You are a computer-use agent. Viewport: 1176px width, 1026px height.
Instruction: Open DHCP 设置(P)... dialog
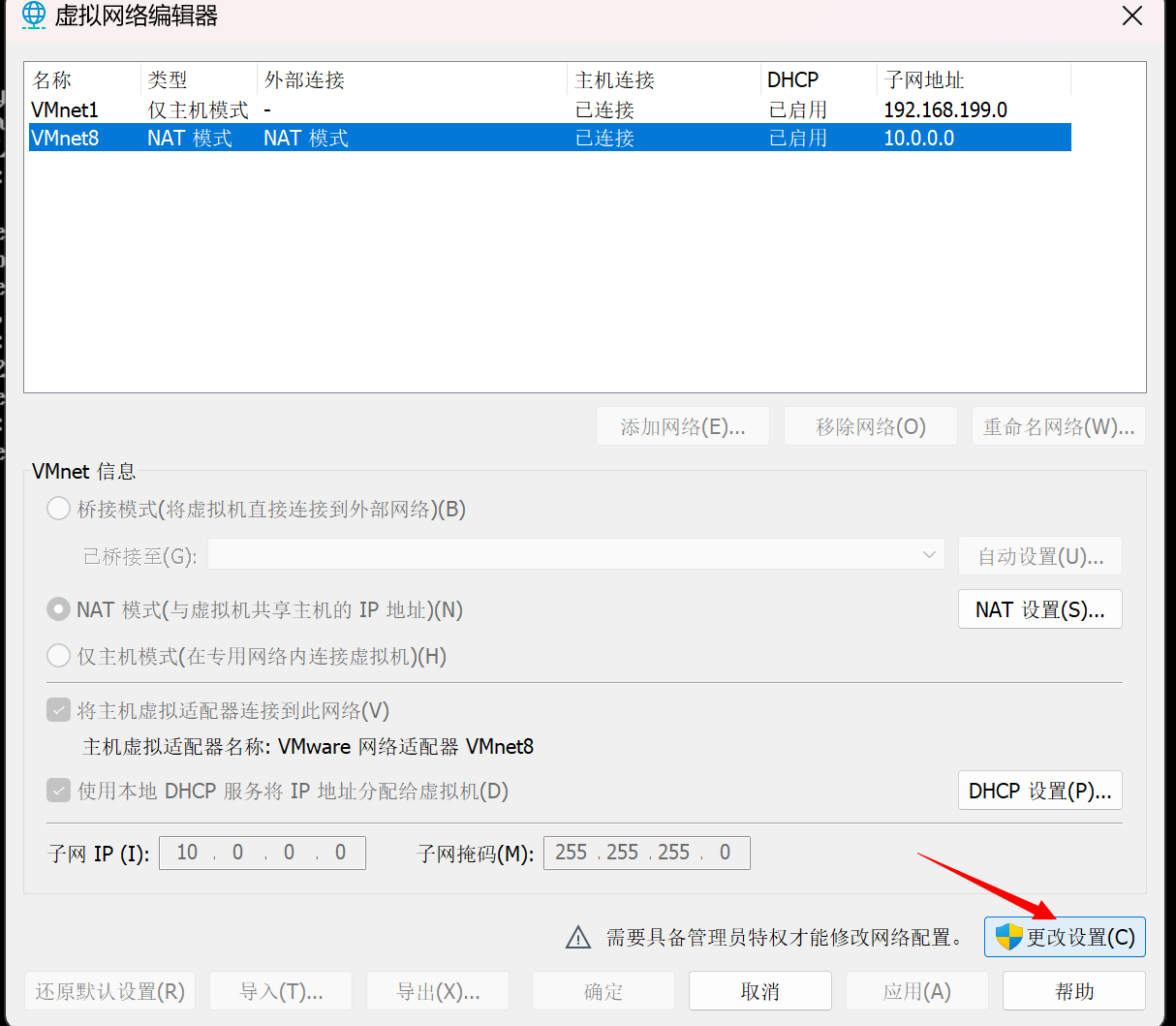(x=1040, y=791)
